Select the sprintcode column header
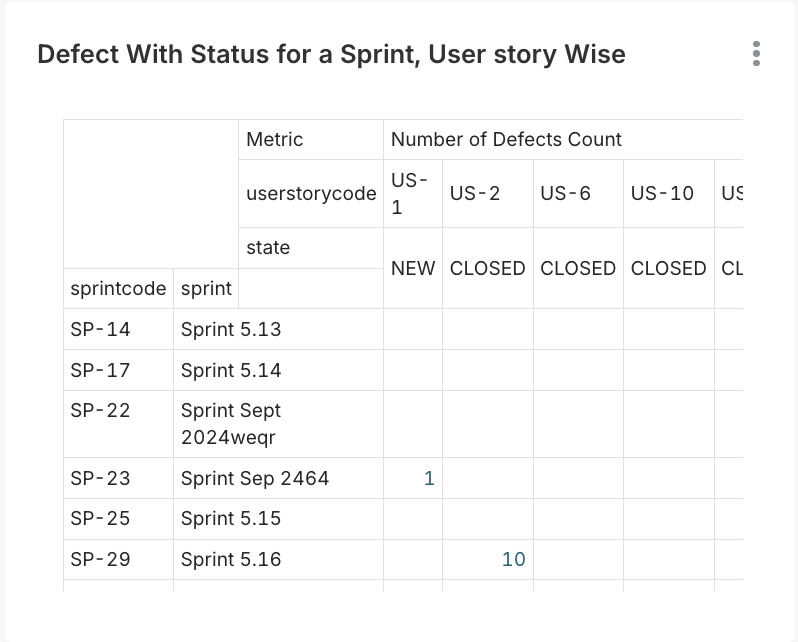The height and width of the screenshot is (642, 798). (118, 289)
